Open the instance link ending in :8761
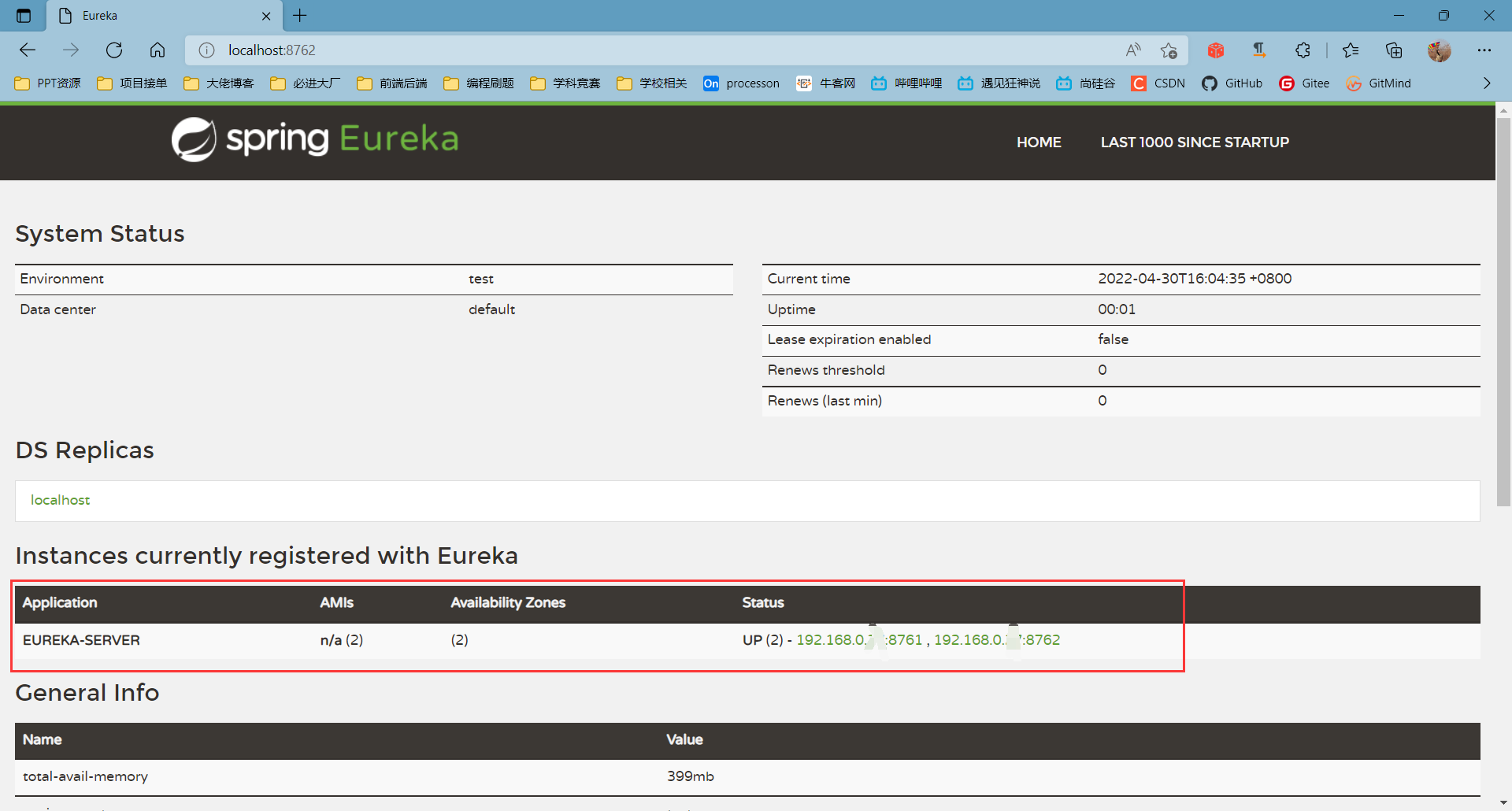 (859, 640)
